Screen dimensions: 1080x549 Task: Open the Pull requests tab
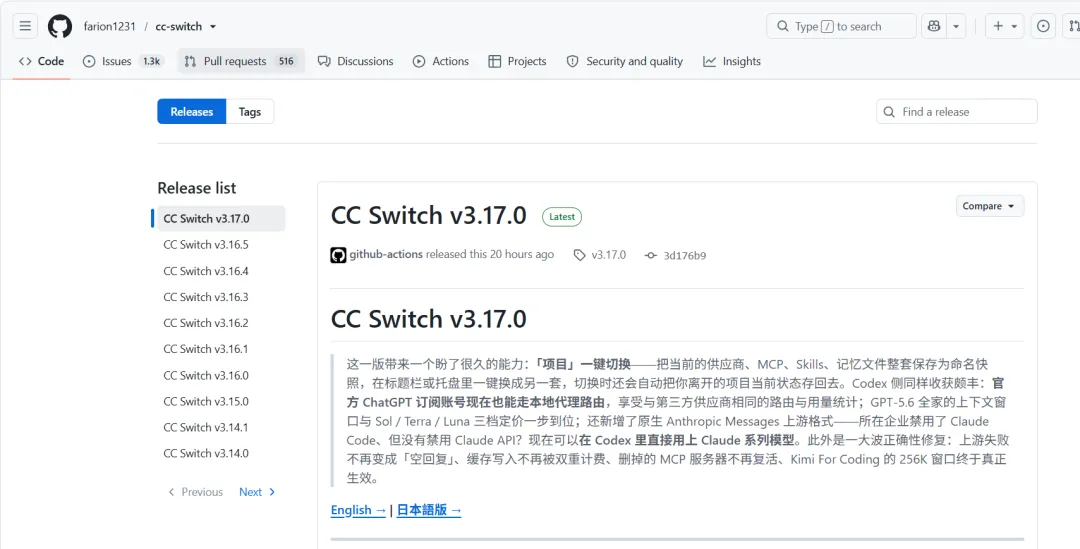pyautogui.click(x=241, y=61)
